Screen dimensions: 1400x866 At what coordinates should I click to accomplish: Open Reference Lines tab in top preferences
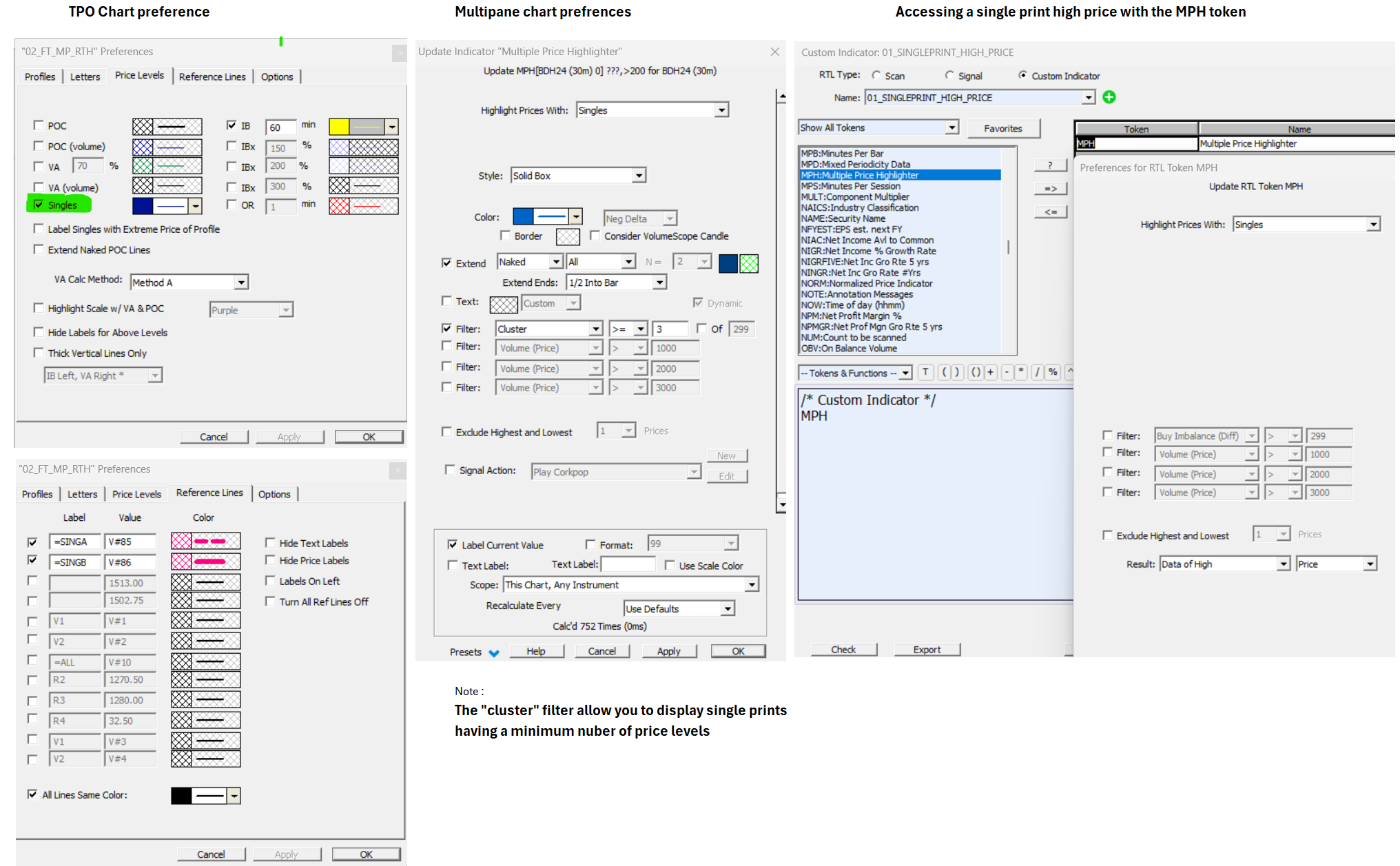coord(212,76)
